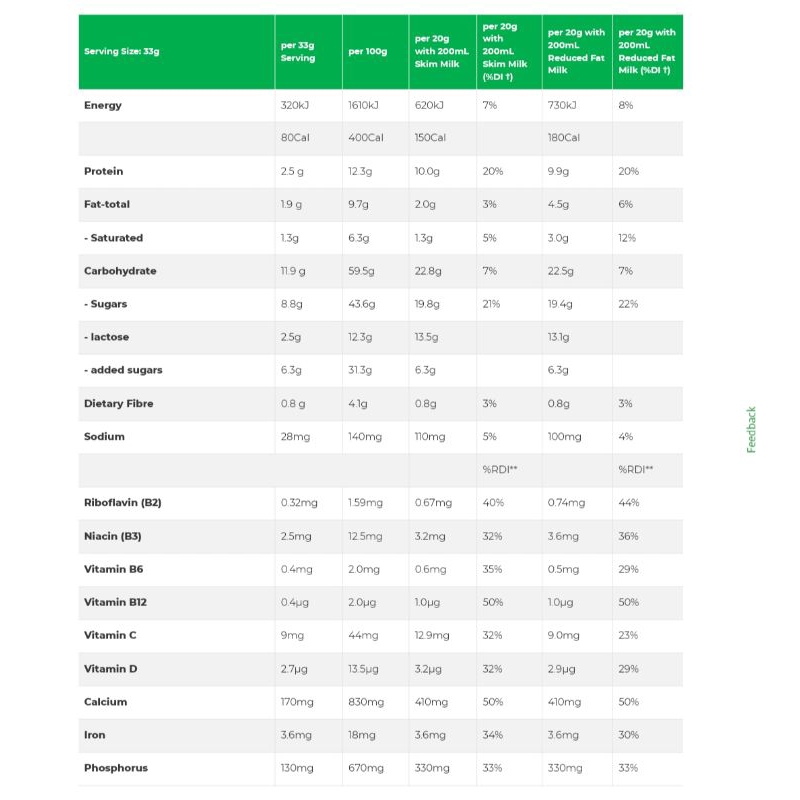The height and width of the screenshot is (800, 800).
Task: Click the '- added sugars' row label
Action: [123, 370]
